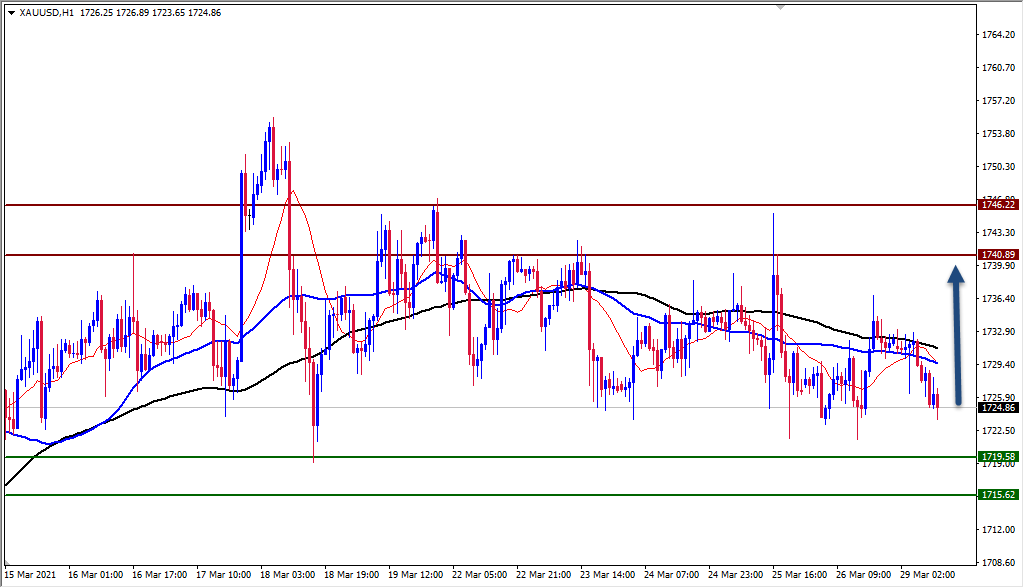Click the 23 Mar 14:00 time axis label
This screenshot has width=1024, height=588.
pyautogui.click(x=607, y=575)
